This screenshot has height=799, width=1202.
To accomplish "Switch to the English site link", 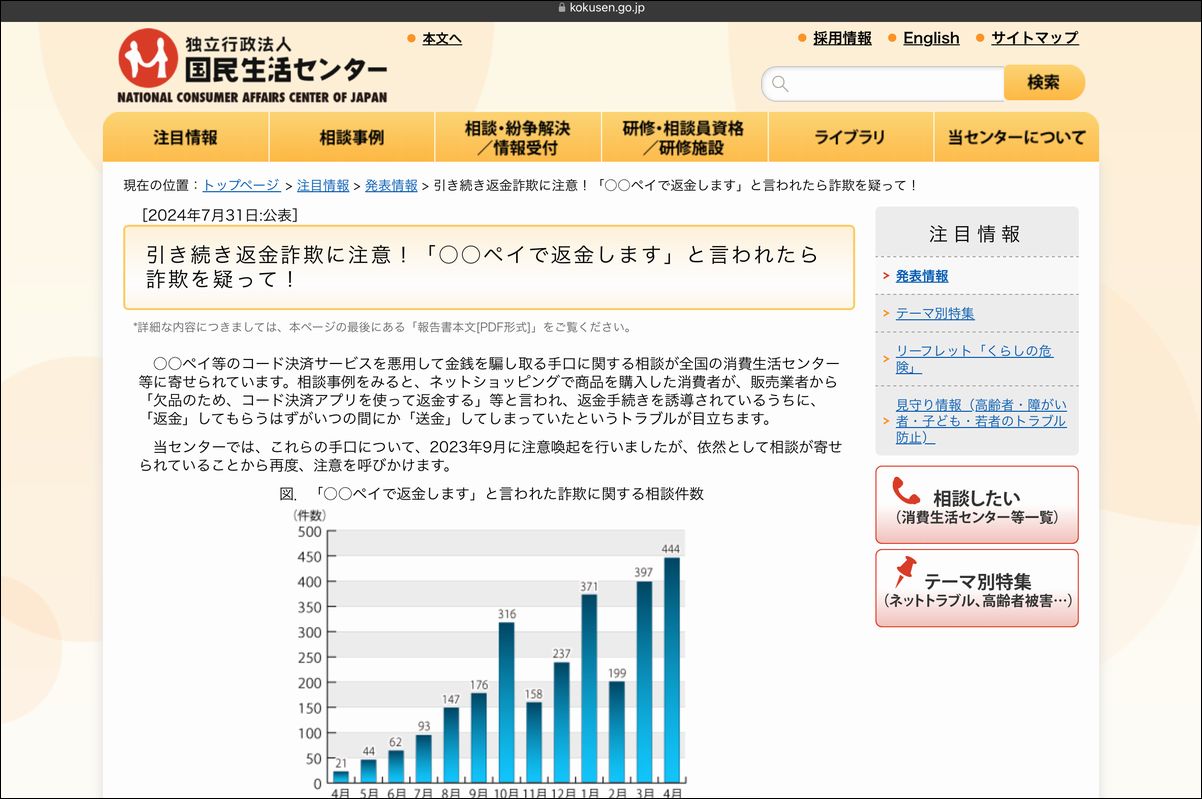I will 931,38.
